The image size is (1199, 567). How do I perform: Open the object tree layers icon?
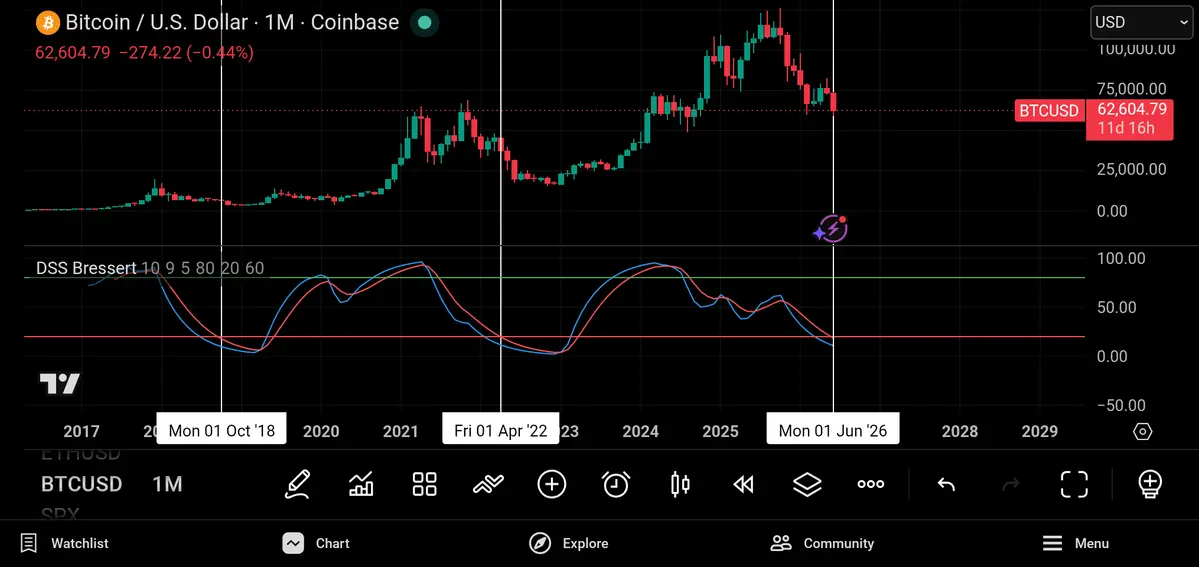807,484
